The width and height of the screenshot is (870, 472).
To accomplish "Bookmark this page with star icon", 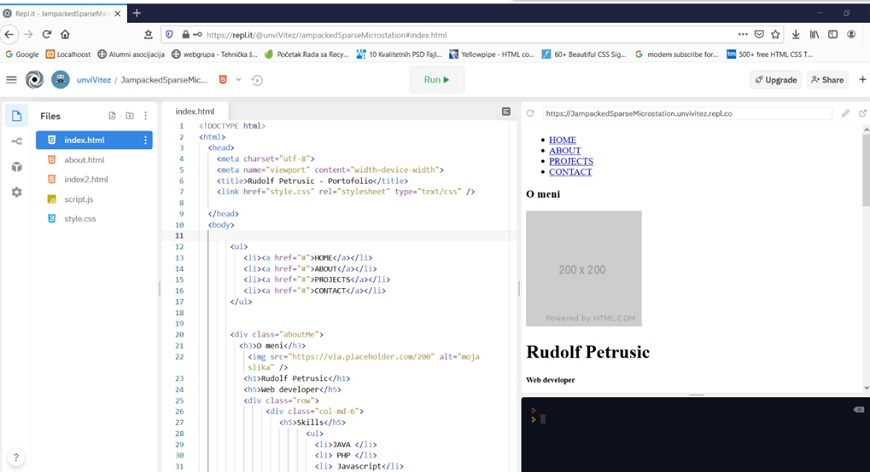I will point(775,34).
